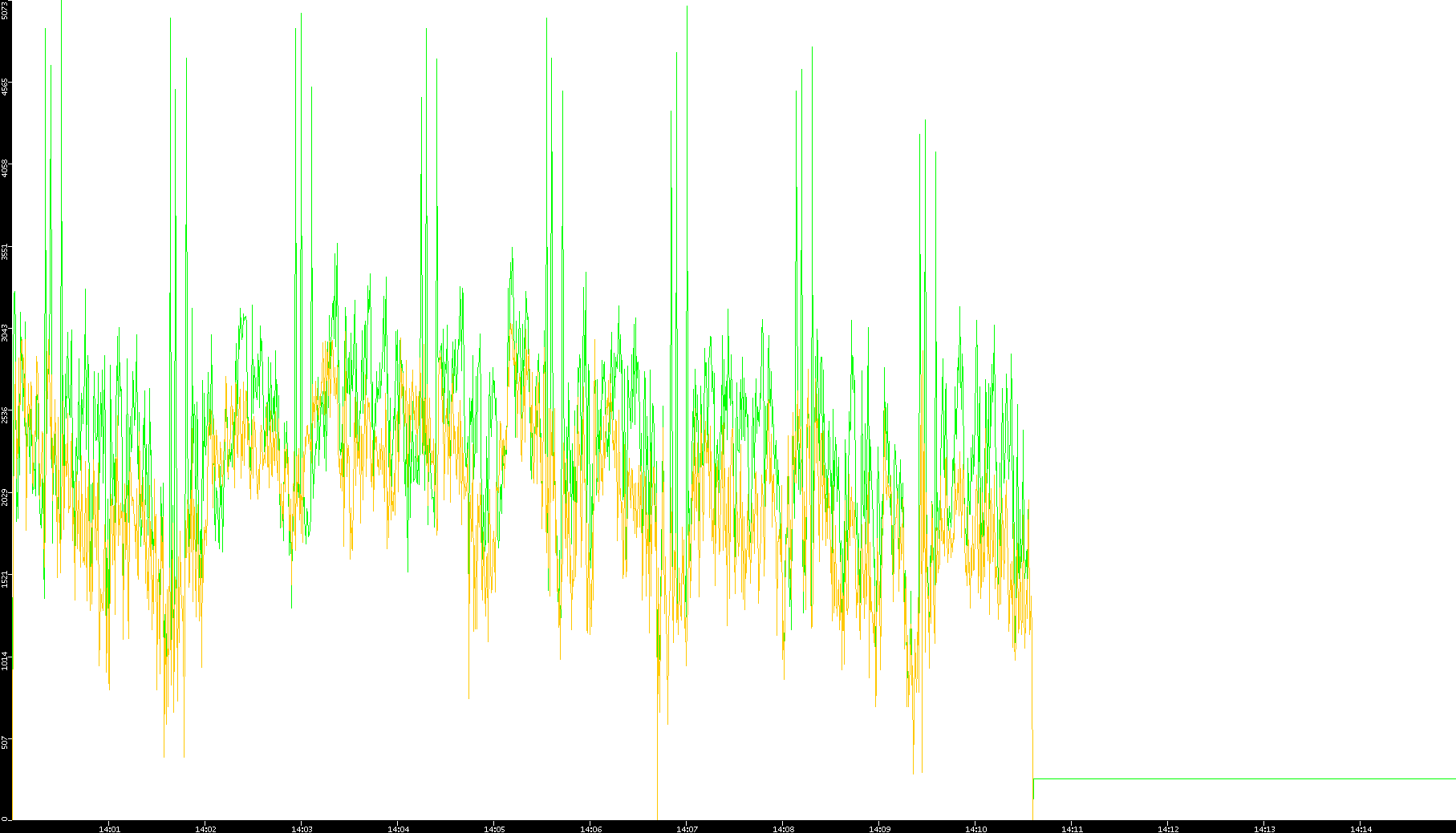Click the 14:01 time axis label
1456x833 pixels.
click(x=109, y=829)
